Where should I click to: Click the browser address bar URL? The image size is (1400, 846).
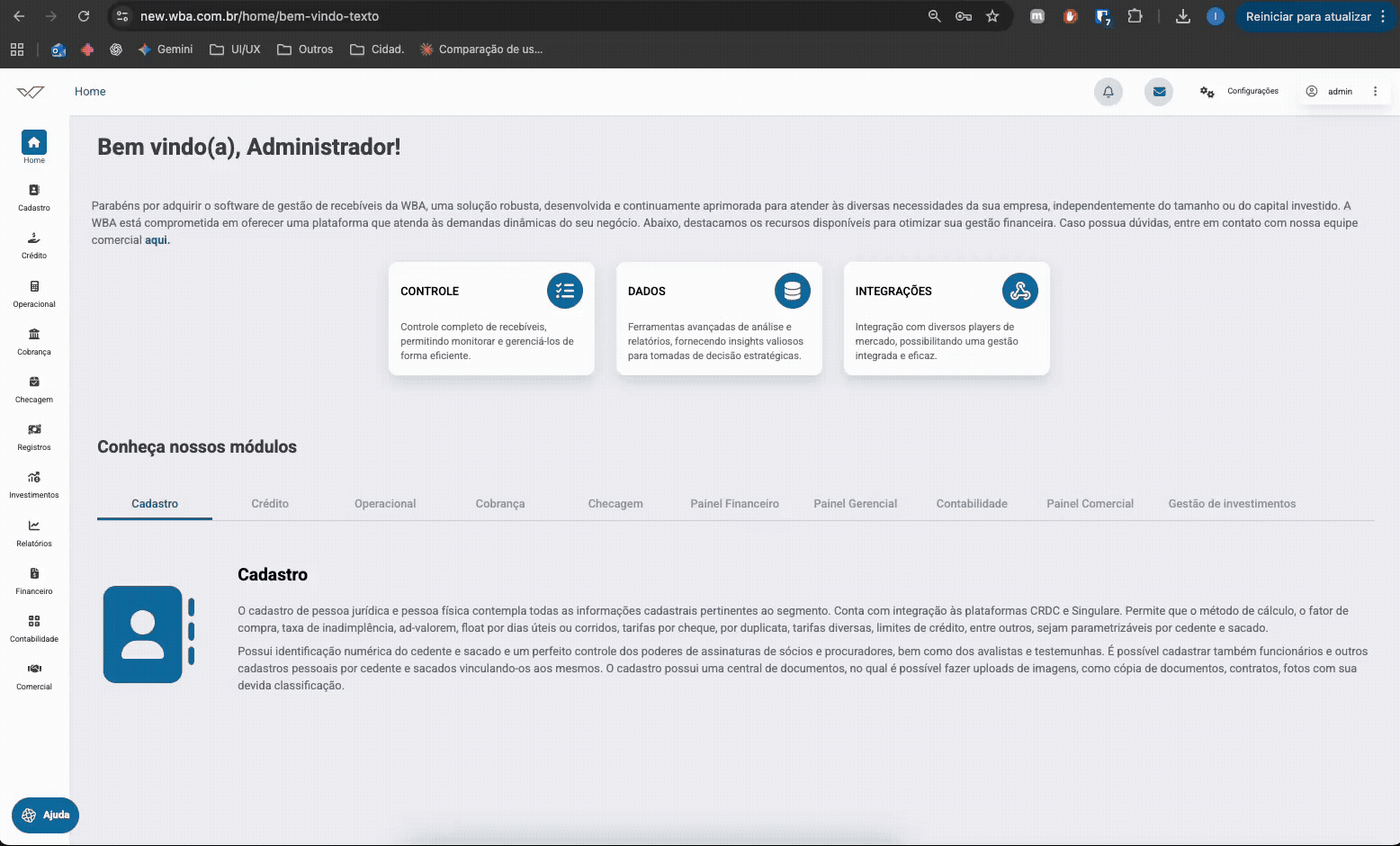click(259, 16)
